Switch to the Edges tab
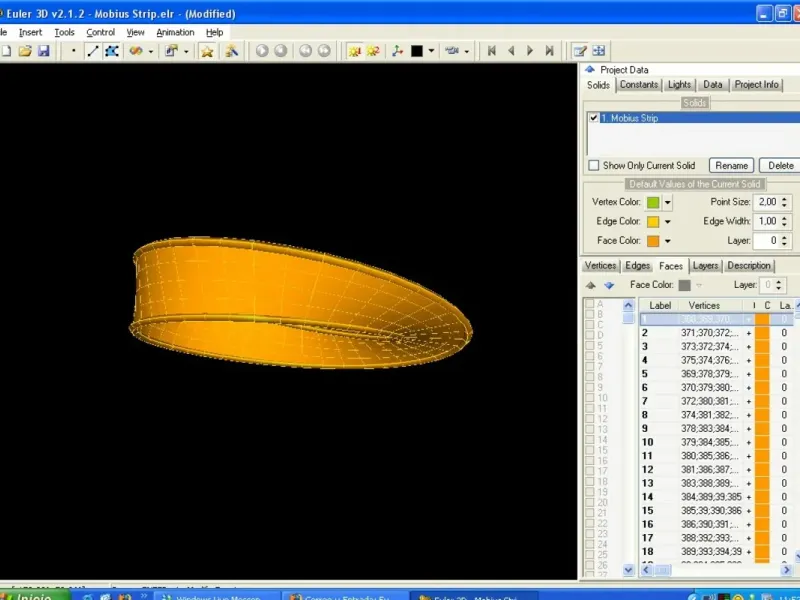The width and height of the screenshot is (800, 600). (637, 265)
